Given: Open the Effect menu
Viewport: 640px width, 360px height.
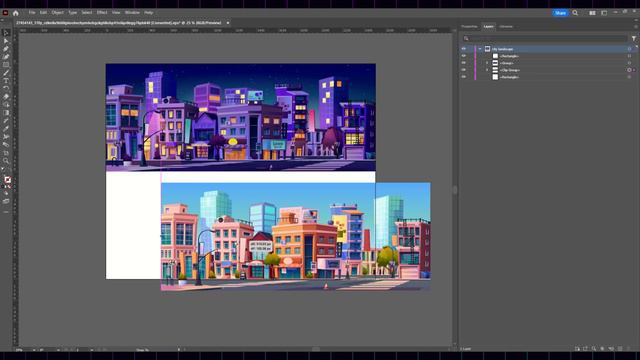Looking at the screenshot, I should pyautogui.click(x=102, y=13).
